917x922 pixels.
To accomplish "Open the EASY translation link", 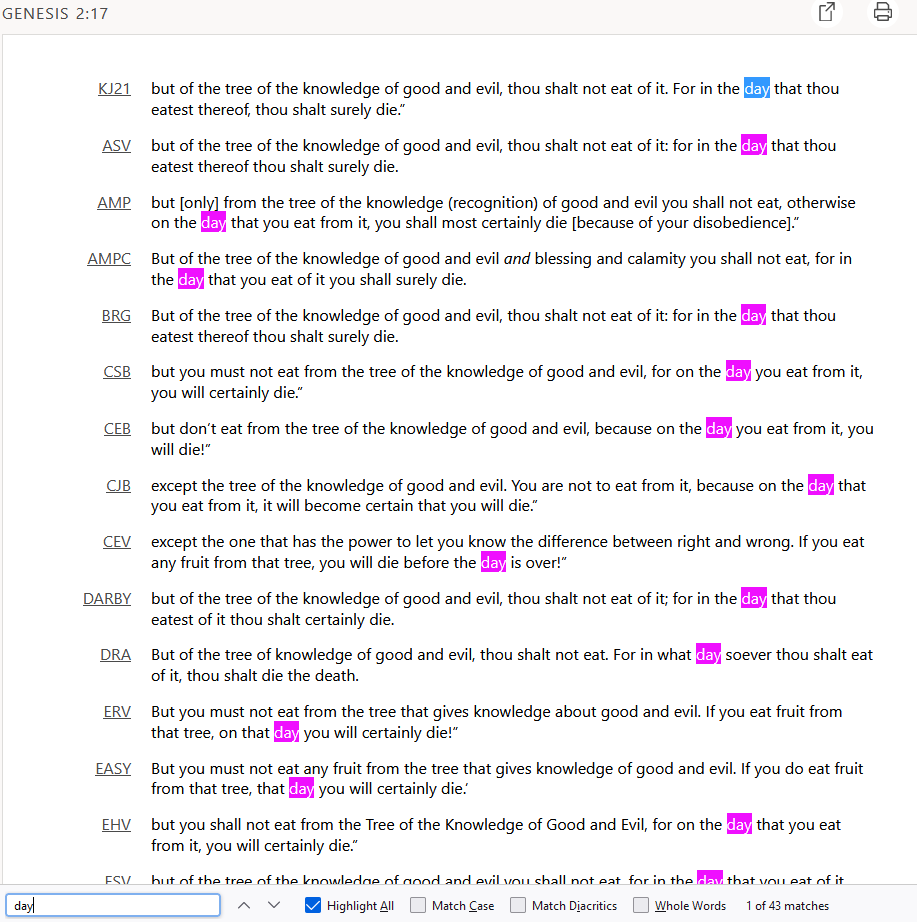I will click(x=113, y=769).
